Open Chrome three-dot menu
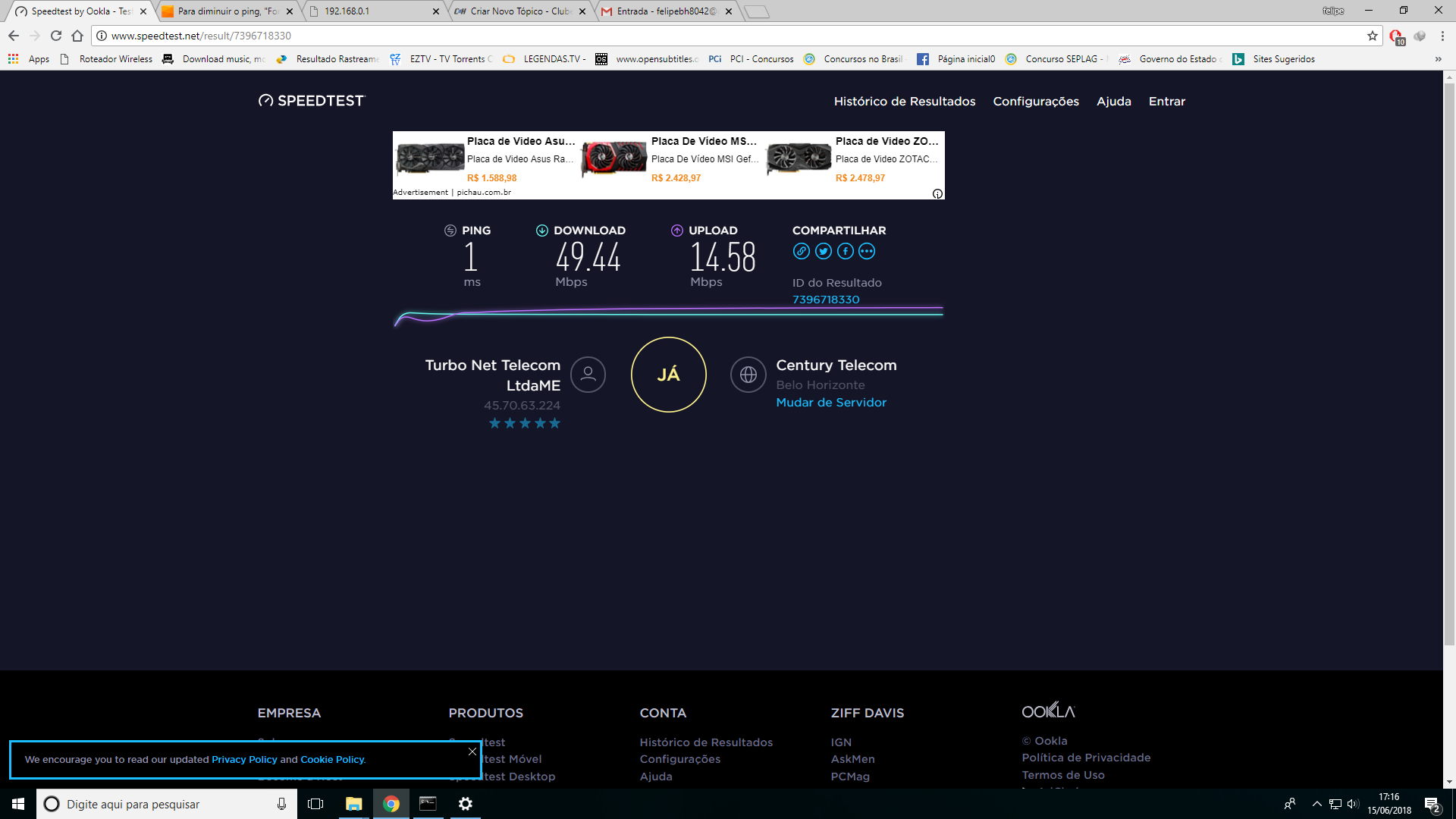The height and width of the screenshot is (819, 1456). [1442, 36]
